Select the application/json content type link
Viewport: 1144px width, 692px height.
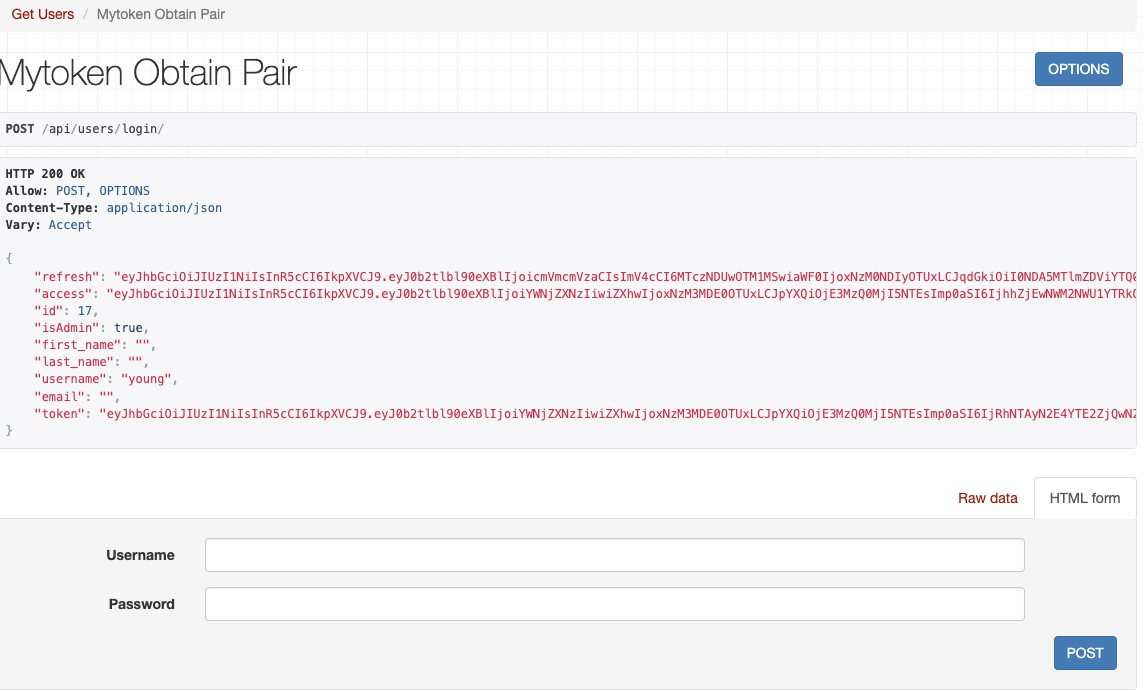point(163,207)
